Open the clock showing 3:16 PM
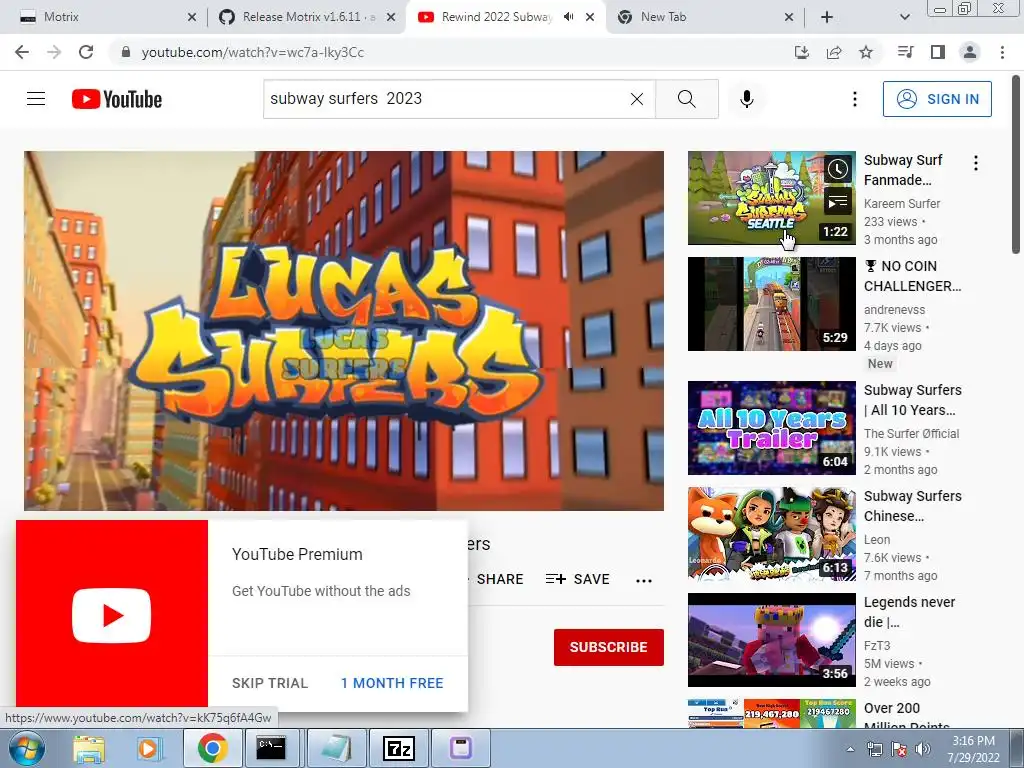Image resolution: width=1024 pixels, height=768 pixels. (x=973, y=749)
